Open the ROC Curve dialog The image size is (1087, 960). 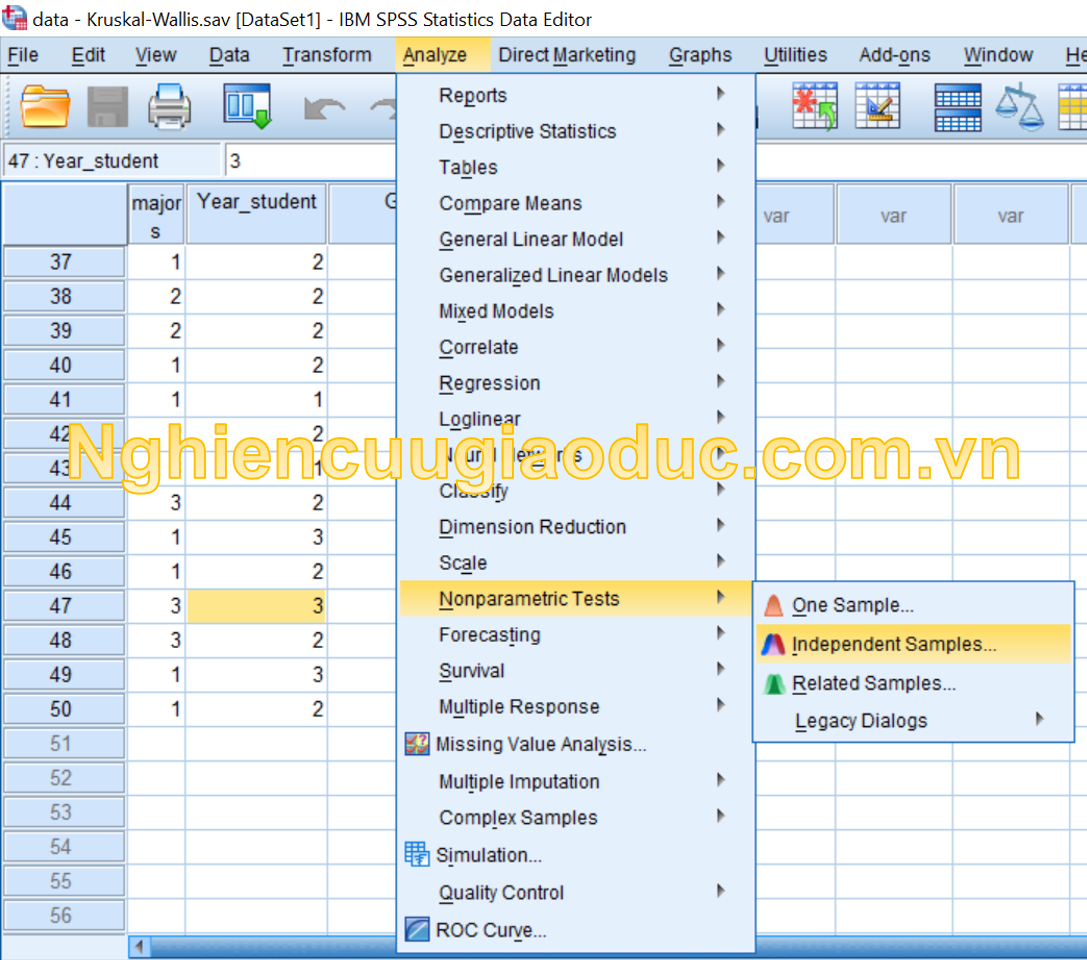pos(490,930)
